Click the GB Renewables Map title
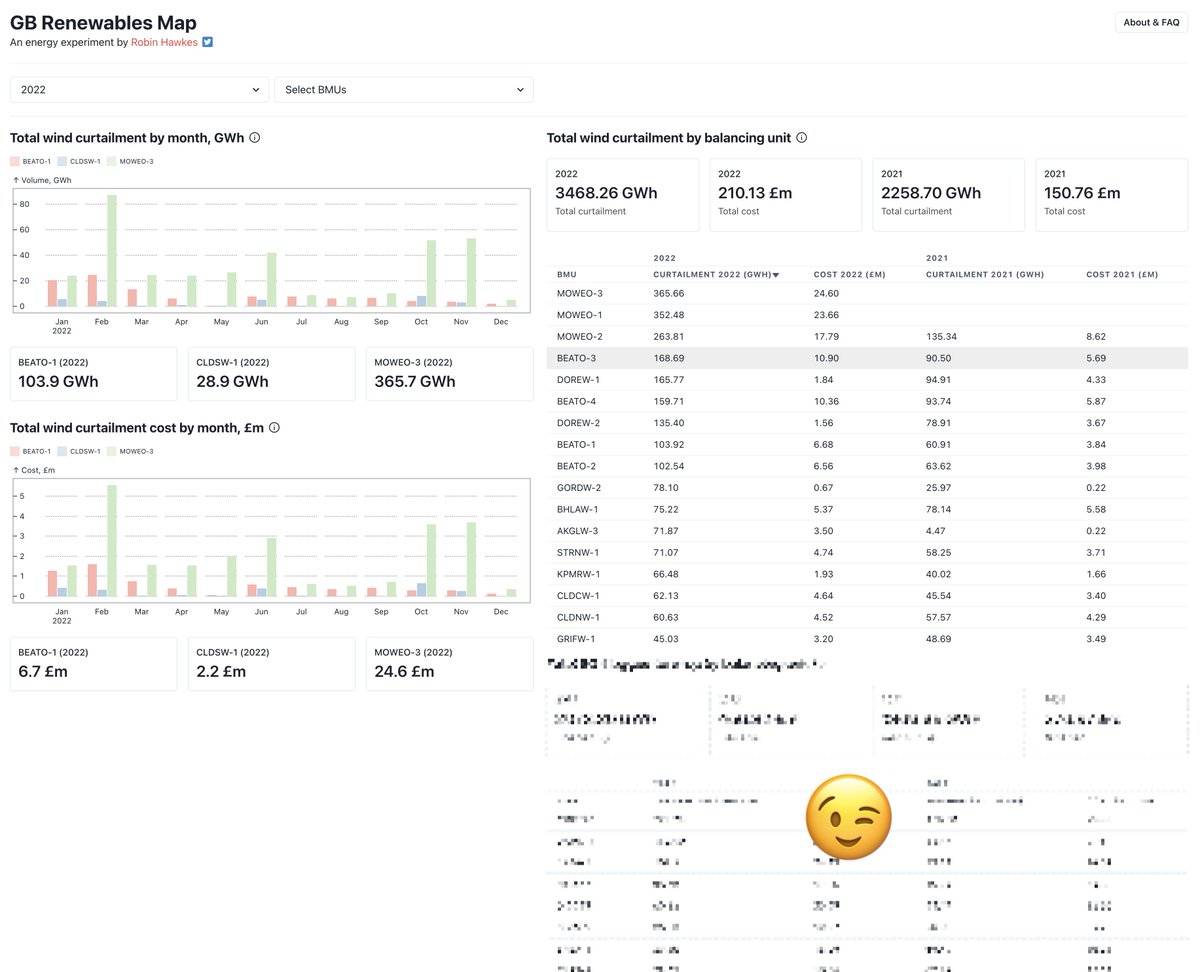Image resolution: width=1200 pixels, height=972 pixels. point(103,22)
